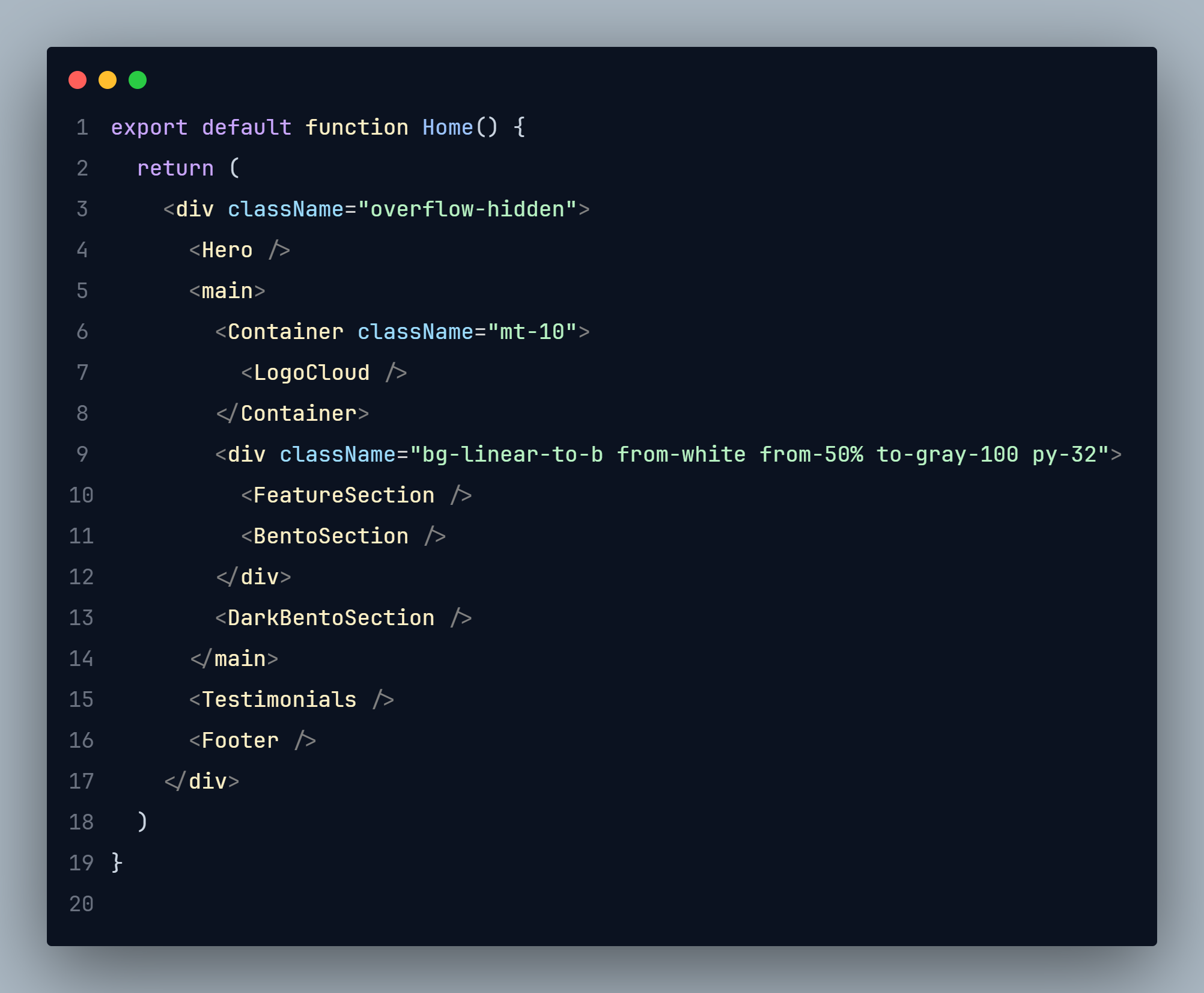Click the yellow minimize window dot

coord(108,80)
